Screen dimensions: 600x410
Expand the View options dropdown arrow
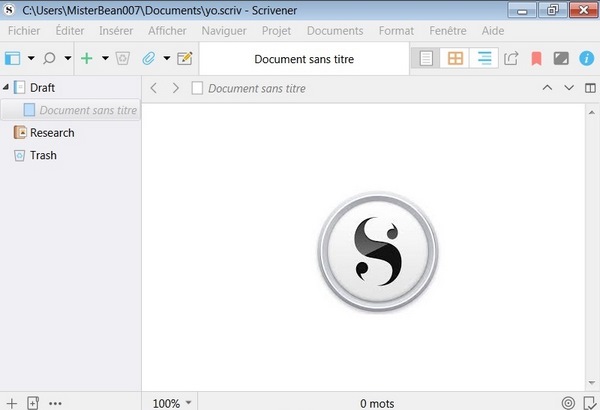(31, 59)
